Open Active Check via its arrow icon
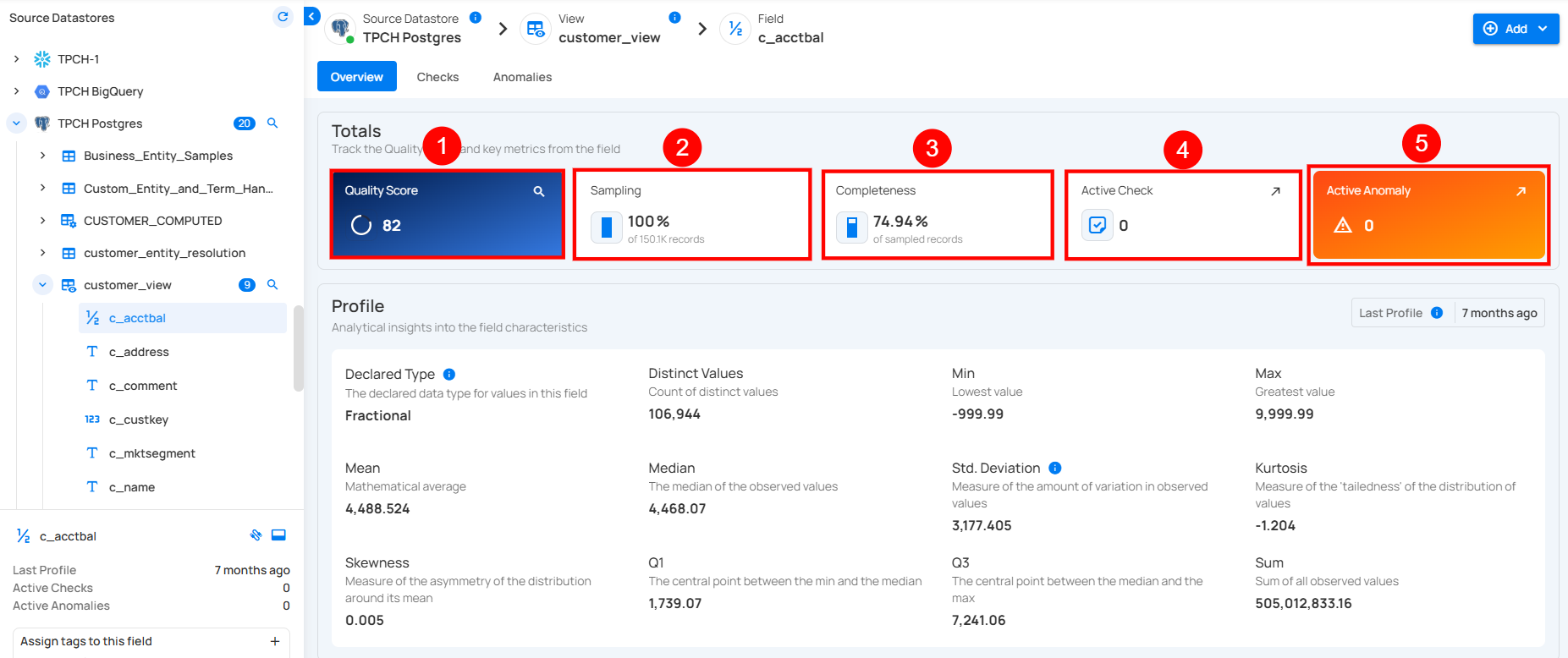The width and height of the screenshot is (1568, 658). pyautogui.click(x=1275, y=191)
